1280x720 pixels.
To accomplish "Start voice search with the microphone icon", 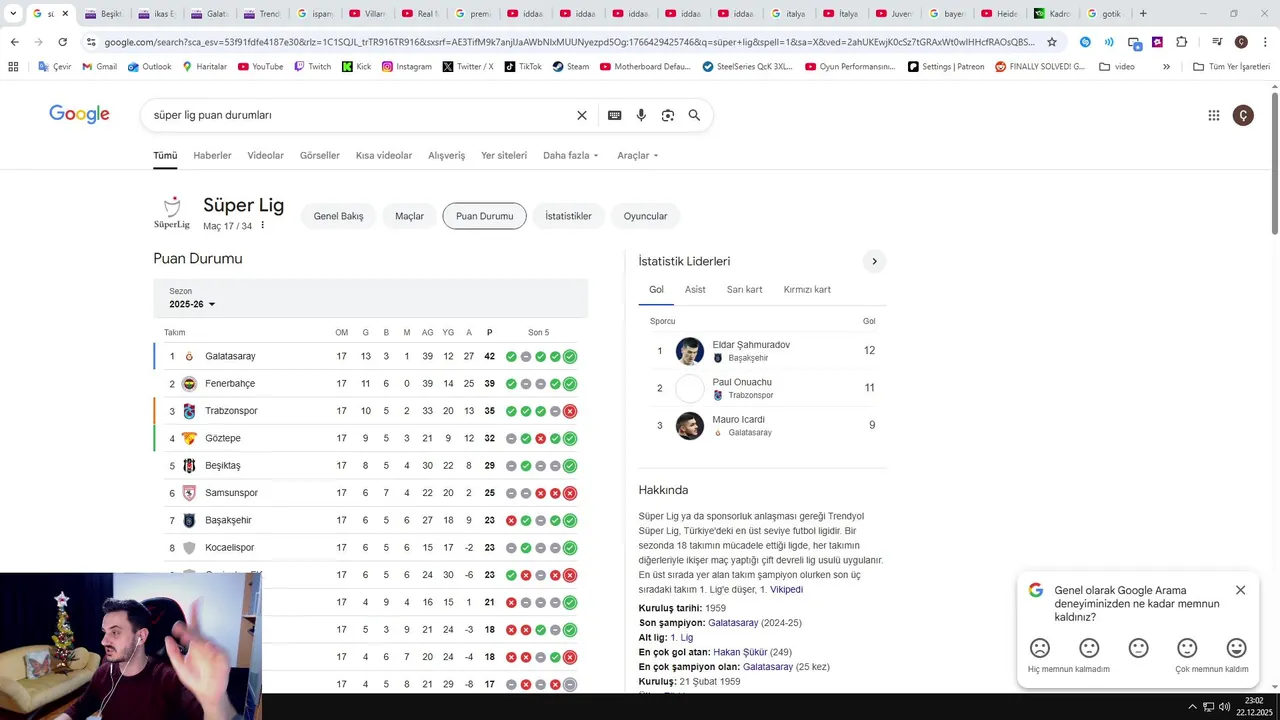I will (641, 115).
